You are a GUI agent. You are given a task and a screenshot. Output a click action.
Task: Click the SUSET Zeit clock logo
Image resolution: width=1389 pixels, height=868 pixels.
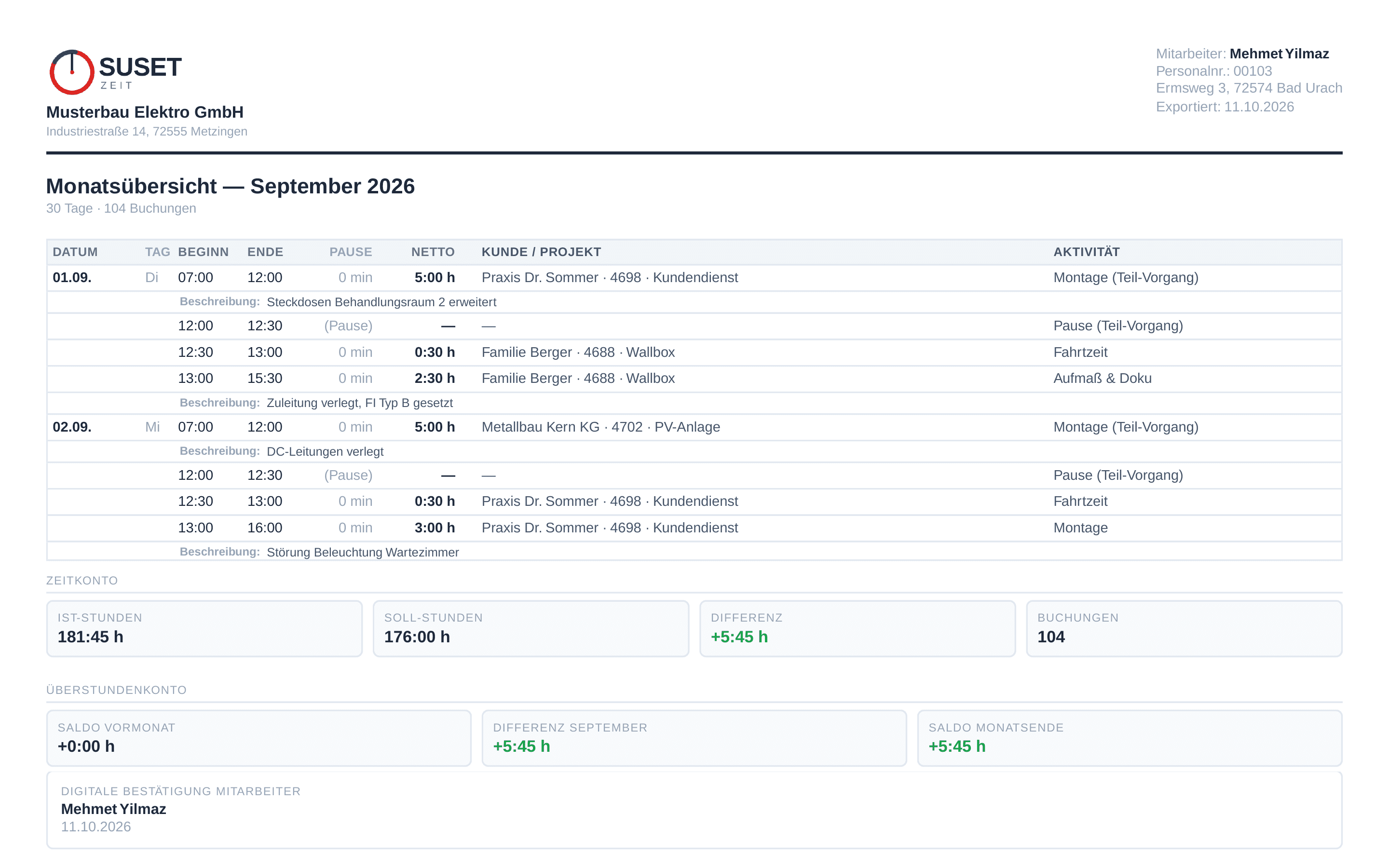[72, 72]
